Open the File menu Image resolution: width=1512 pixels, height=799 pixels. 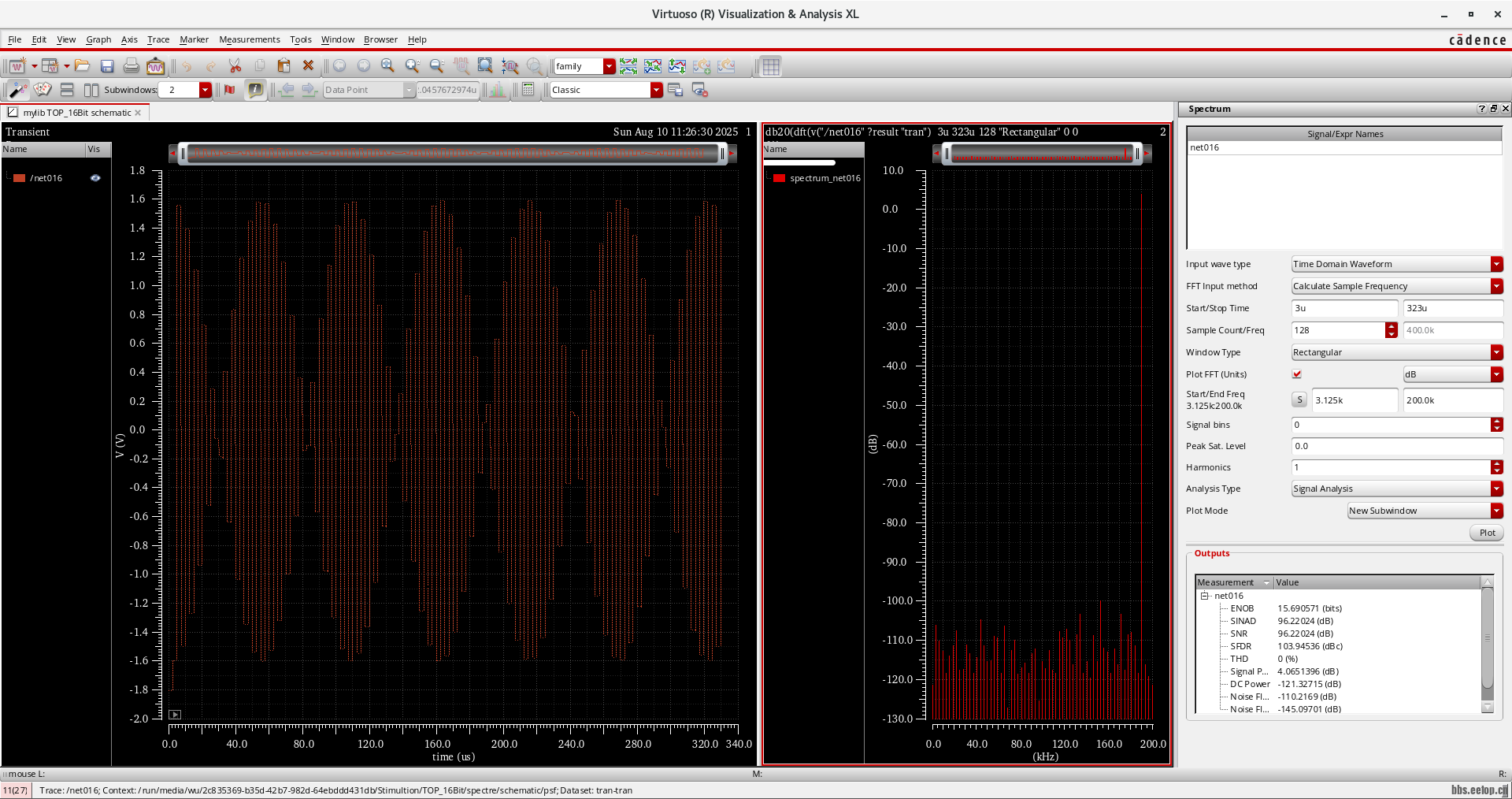coord(15,39)
